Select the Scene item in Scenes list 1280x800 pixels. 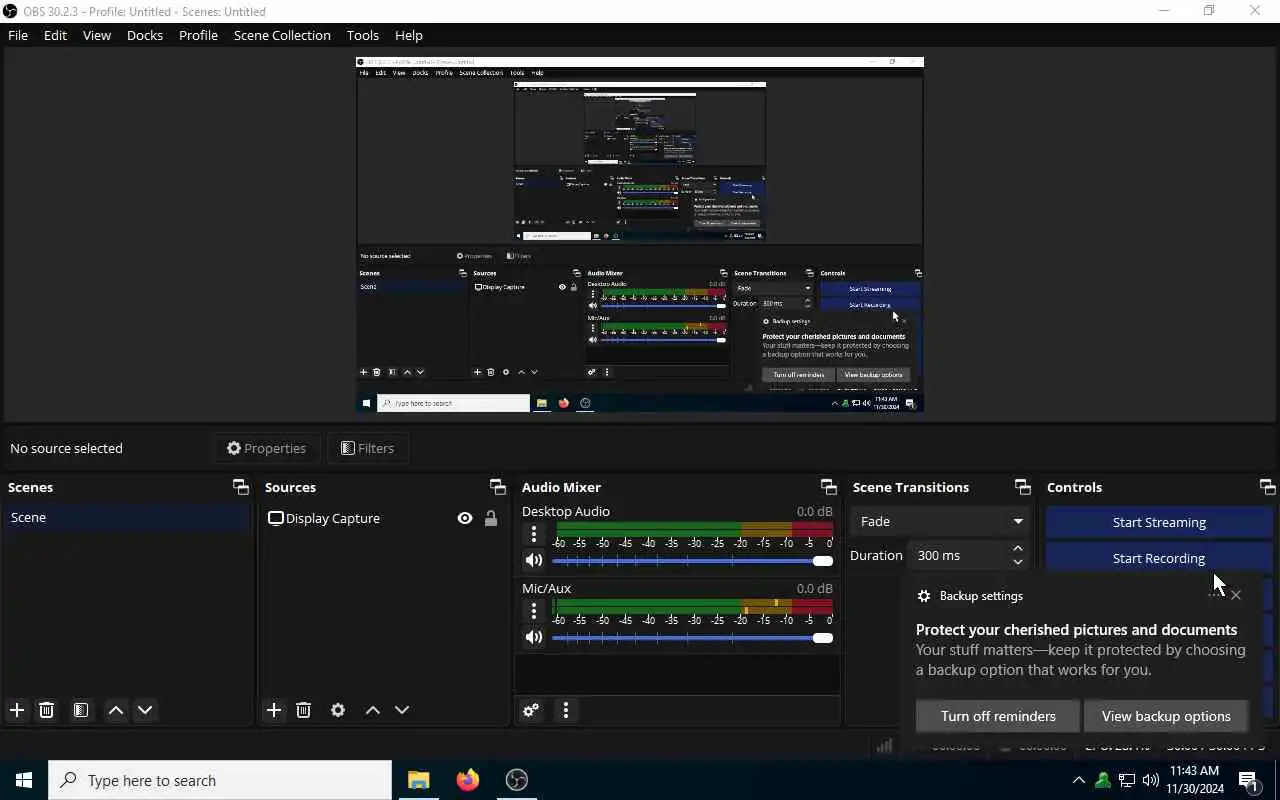pyautogui.click(x=127, y=517)
